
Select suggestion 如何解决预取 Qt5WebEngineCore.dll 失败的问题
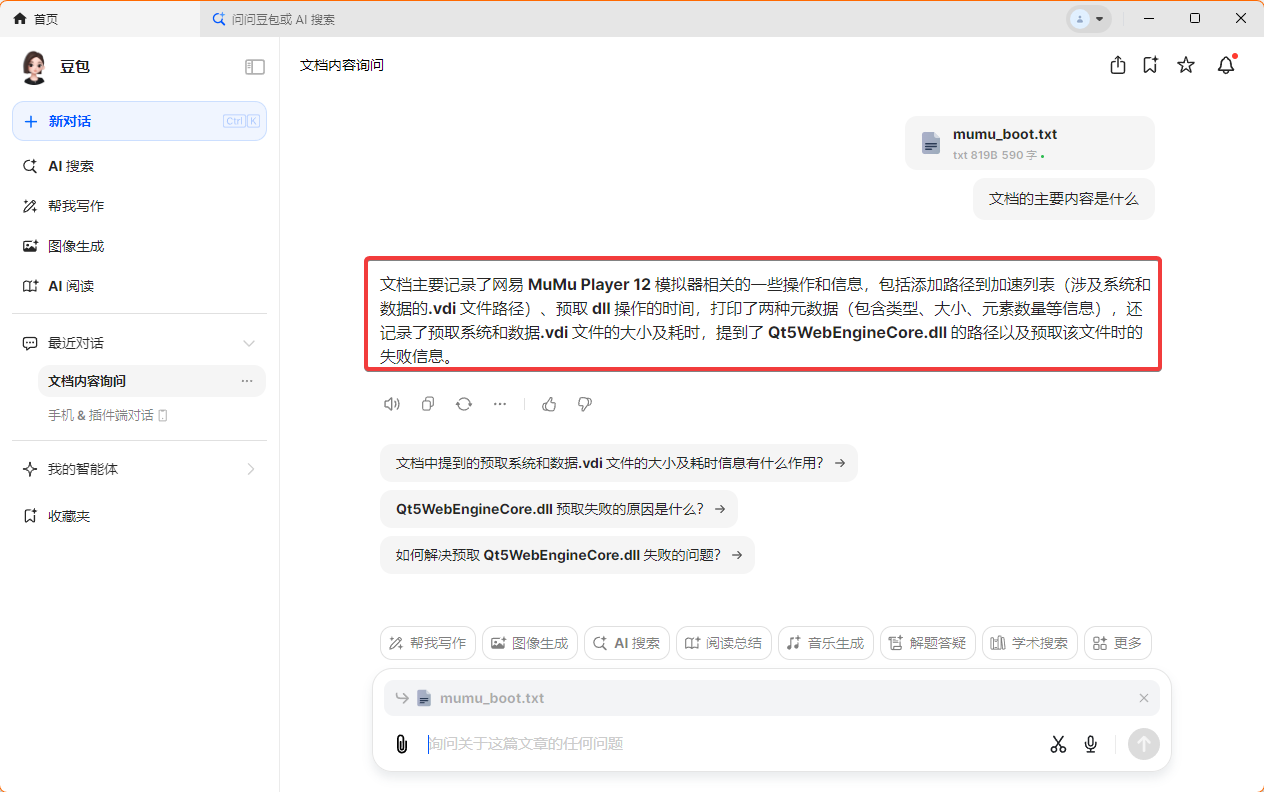567,555
